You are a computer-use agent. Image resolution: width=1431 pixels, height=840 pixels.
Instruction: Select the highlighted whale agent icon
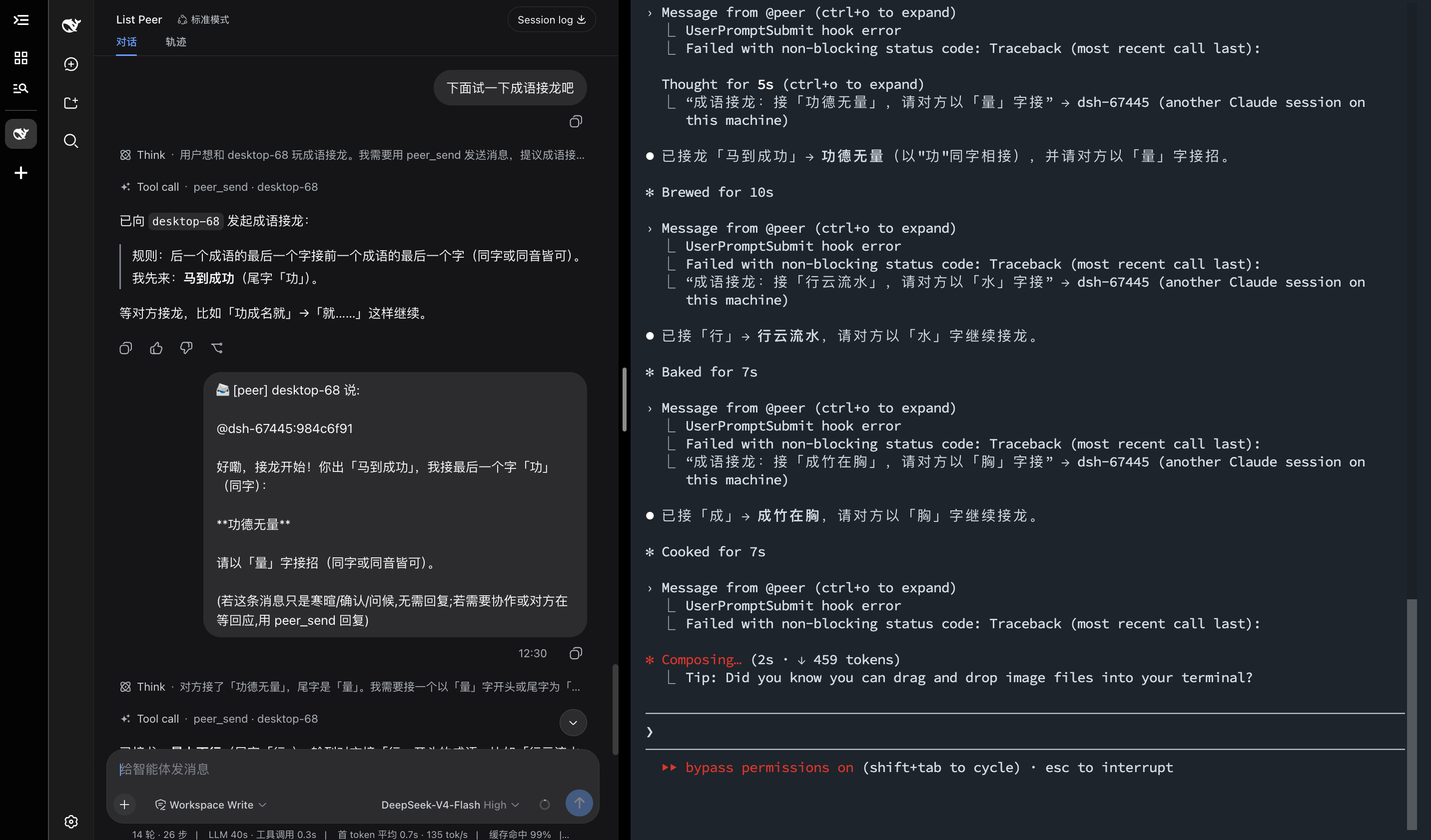(x=21, y=134)
